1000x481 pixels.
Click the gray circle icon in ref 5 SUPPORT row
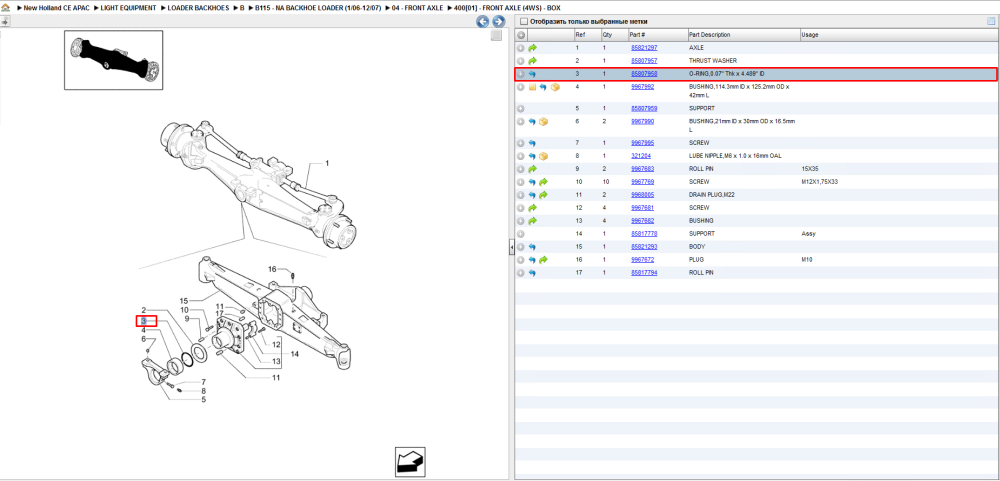(x=521, y=108)
